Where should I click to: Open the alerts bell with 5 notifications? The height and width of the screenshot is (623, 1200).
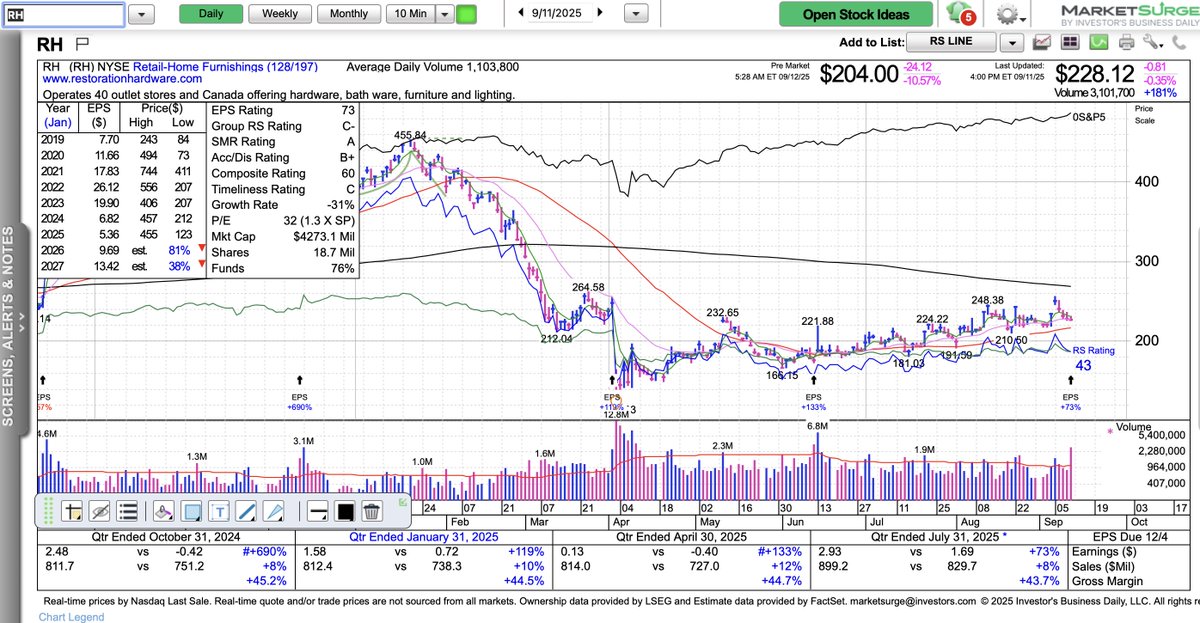click(962, 14)
